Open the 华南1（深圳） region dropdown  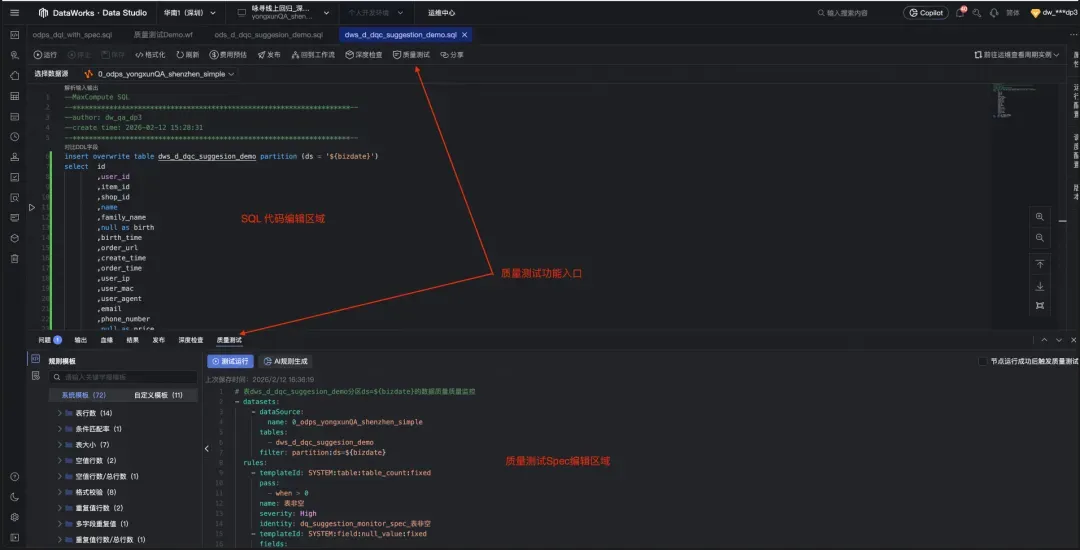coord(190,12)
